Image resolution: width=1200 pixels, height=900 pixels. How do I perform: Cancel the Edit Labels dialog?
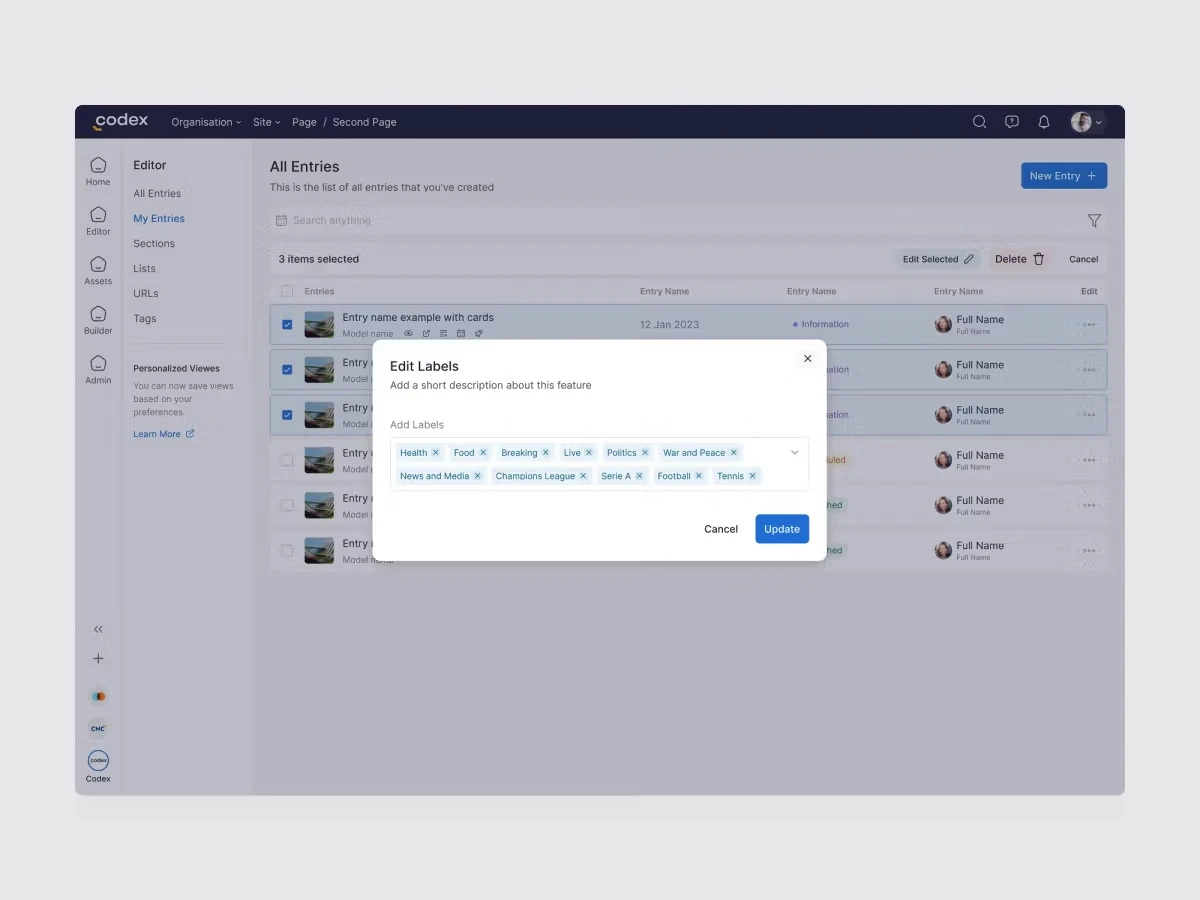pos(721,529)
